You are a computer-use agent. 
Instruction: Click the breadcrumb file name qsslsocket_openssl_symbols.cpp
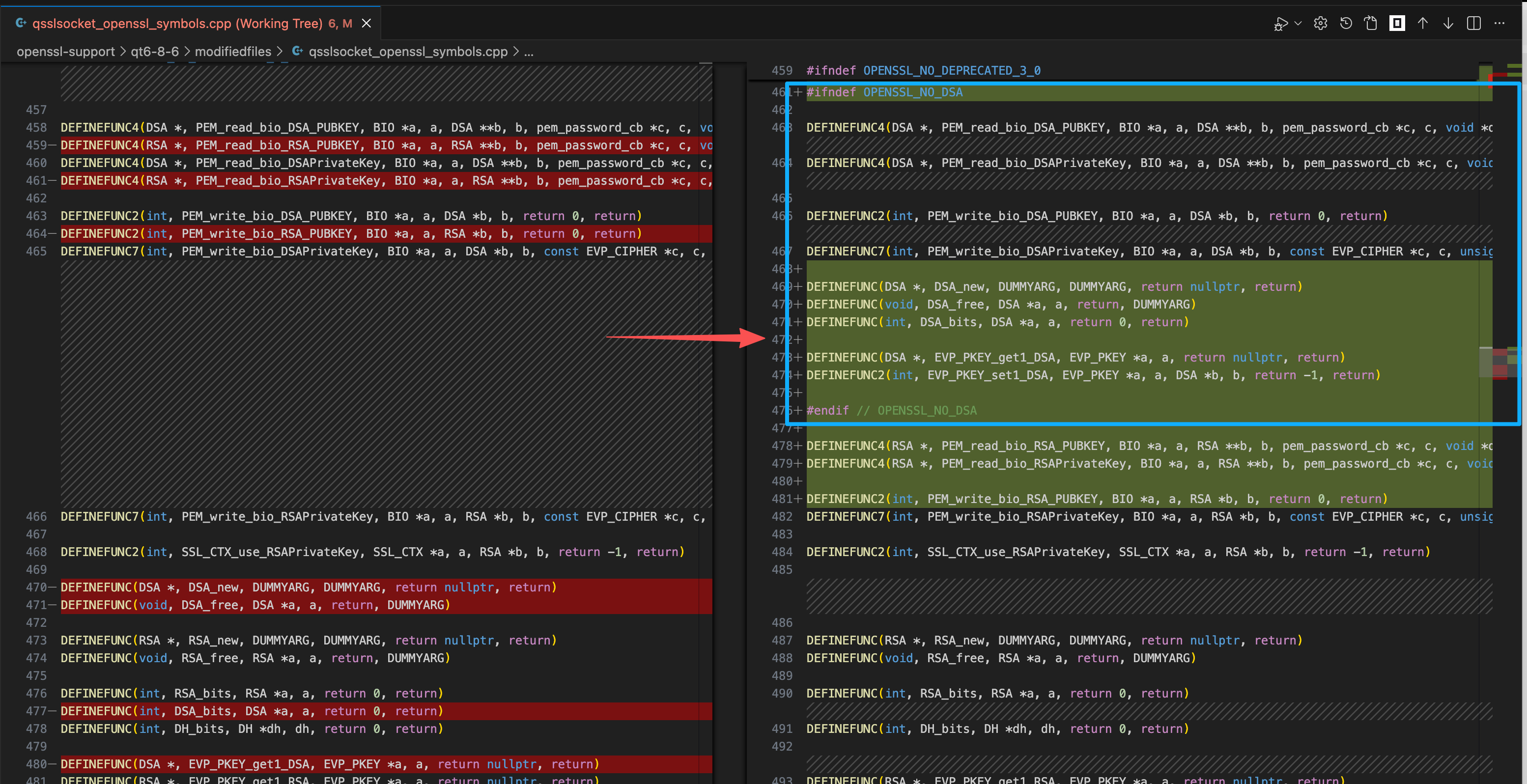(407, 52)
